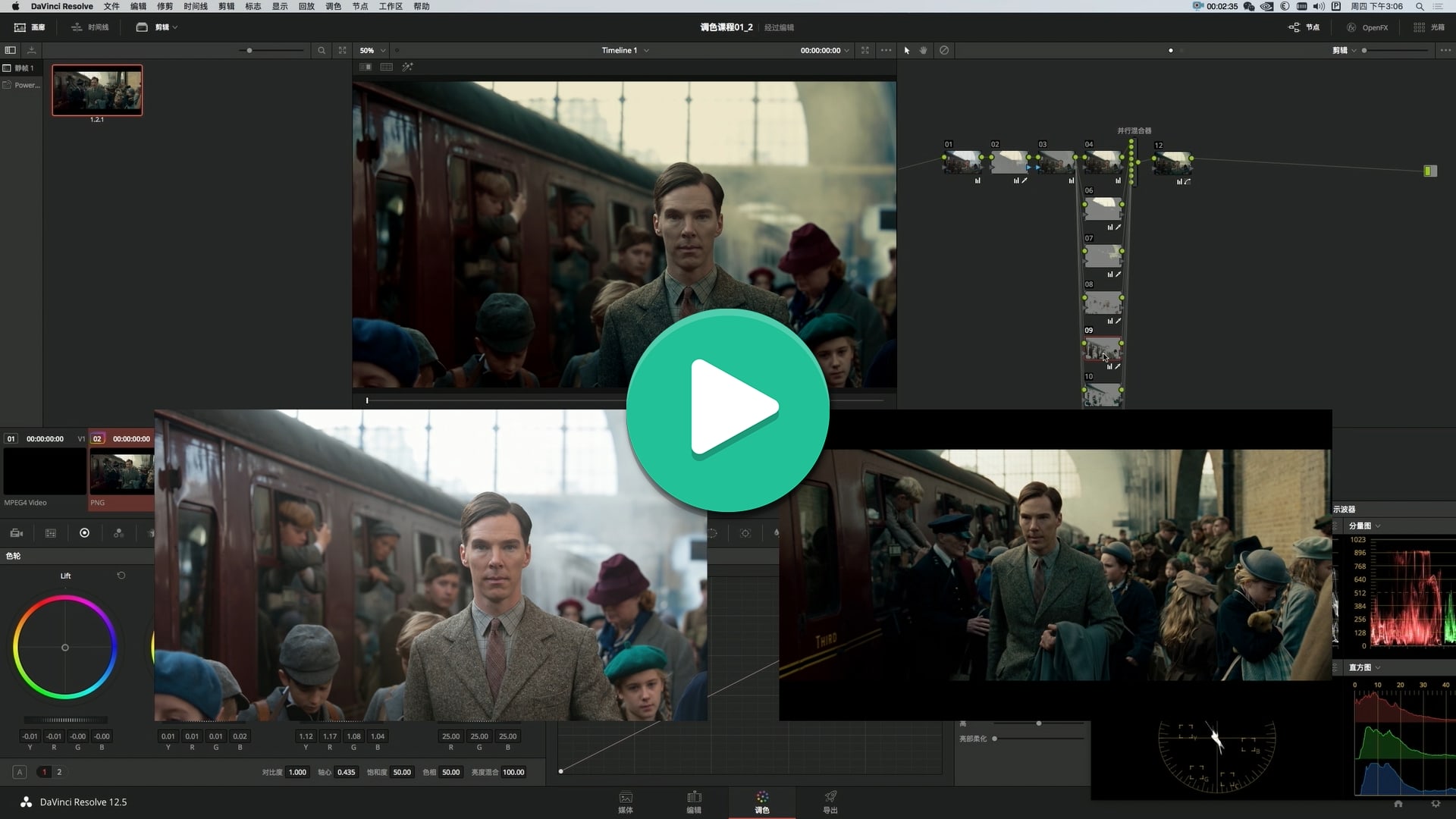Toggle the Lightbox (光箱) button

[1429, 27]
